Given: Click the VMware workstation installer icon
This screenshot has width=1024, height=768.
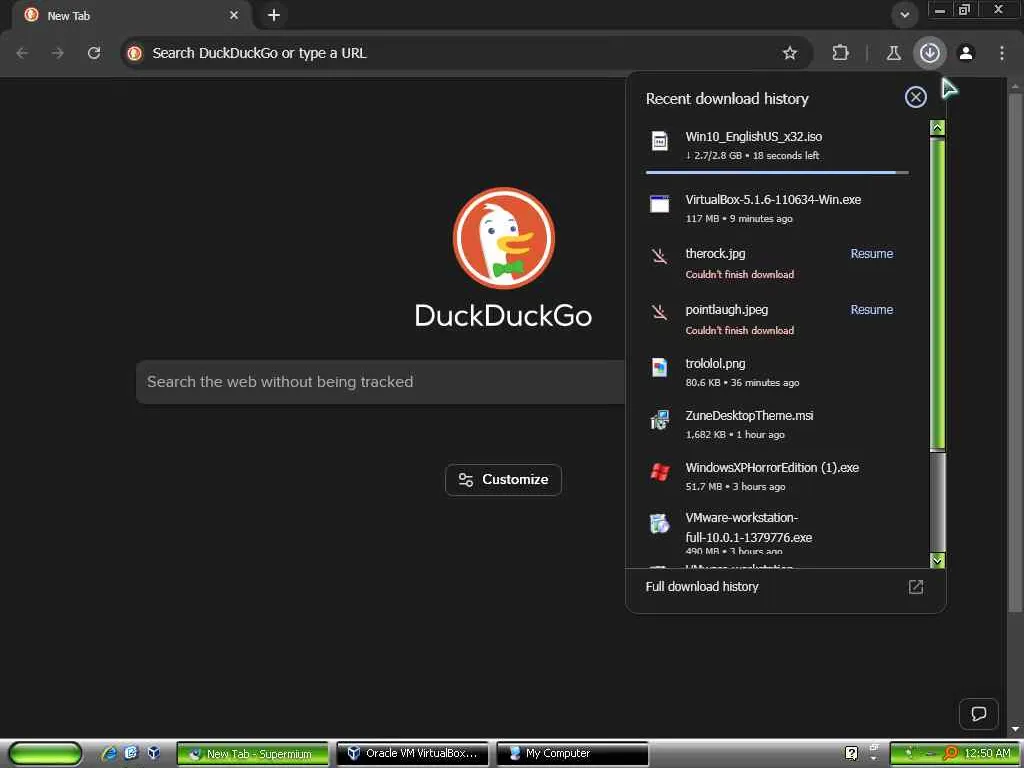Looking at the screenshot, I should coord(660,523).
